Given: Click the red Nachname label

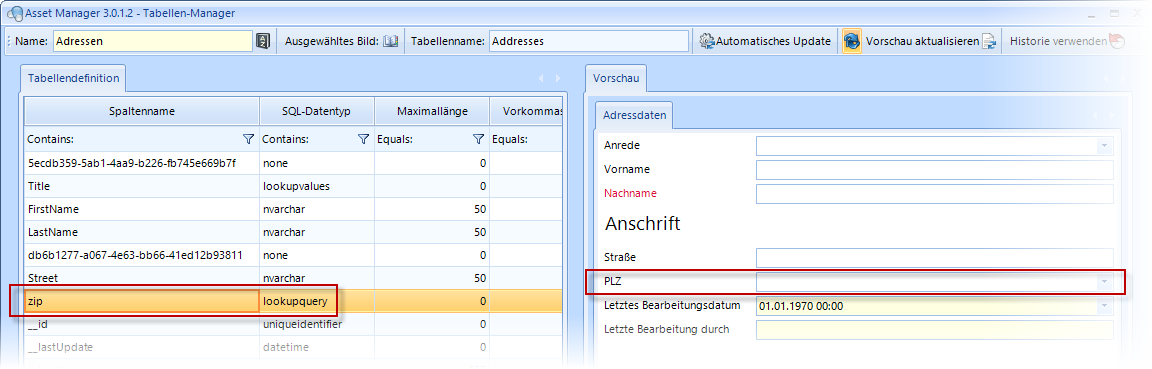Looking at the screenshot, I should click(x=630, y=193).
